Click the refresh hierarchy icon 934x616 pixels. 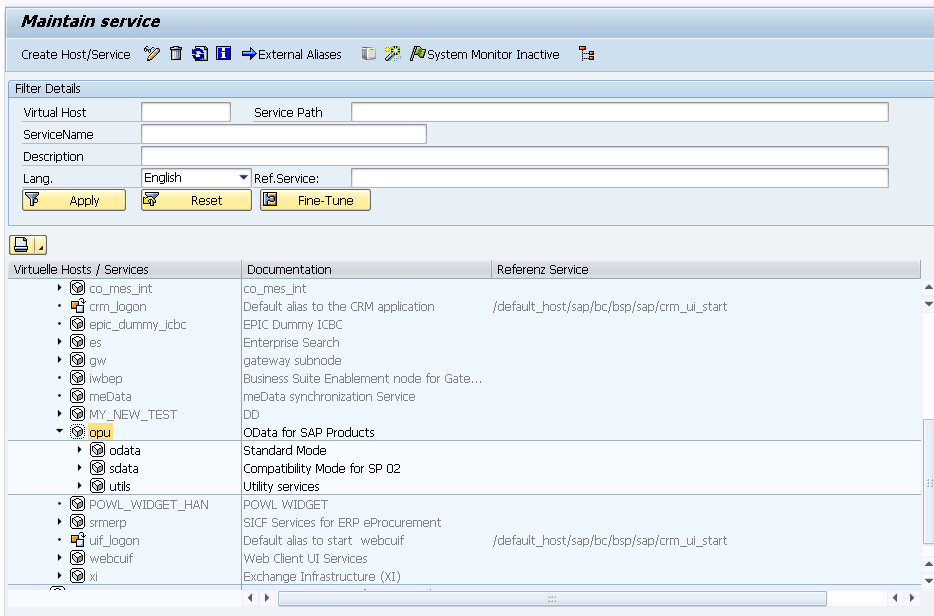(200, 54)
